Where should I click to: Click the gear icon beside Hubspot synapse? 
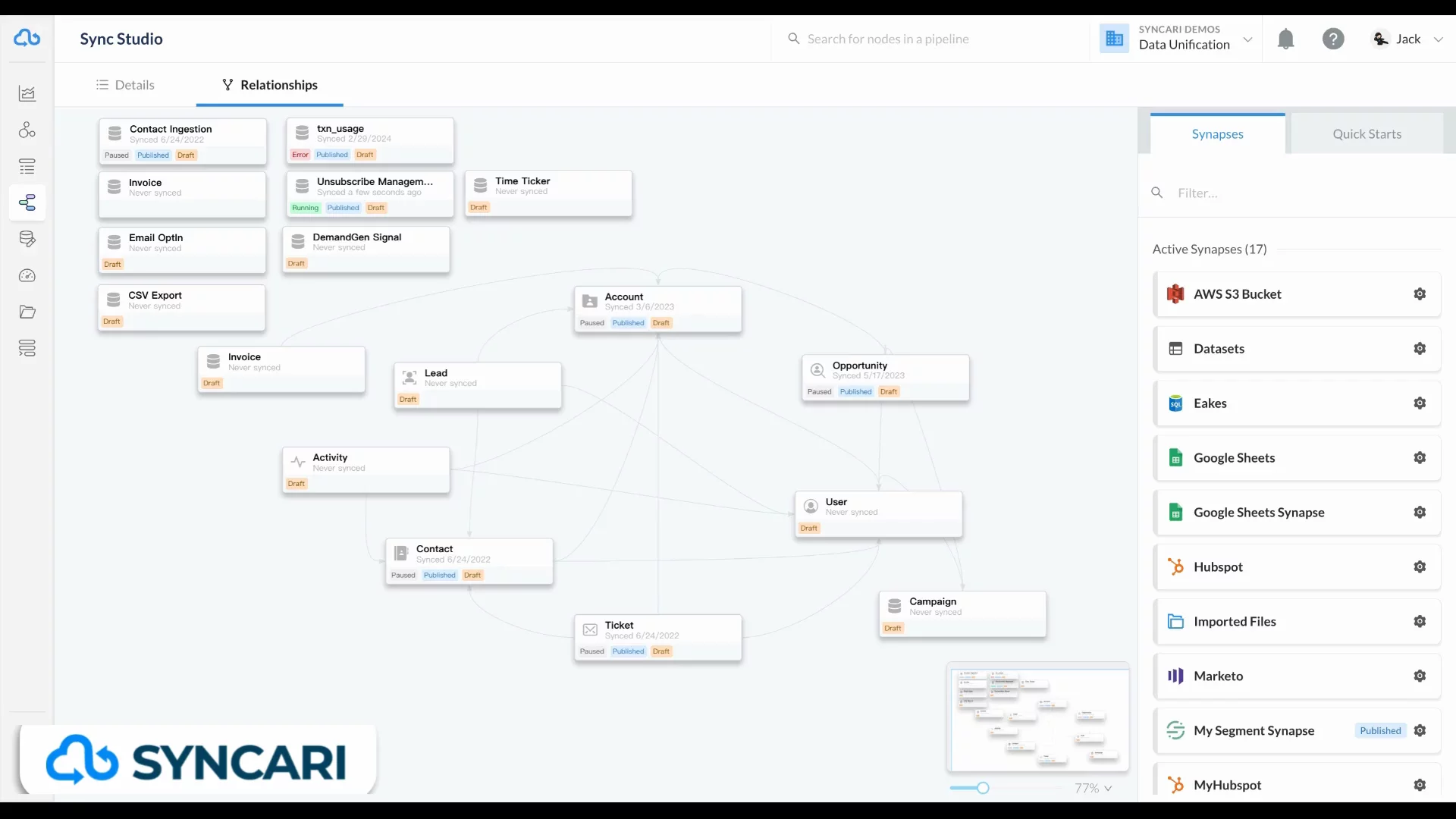coord(1420,567)
